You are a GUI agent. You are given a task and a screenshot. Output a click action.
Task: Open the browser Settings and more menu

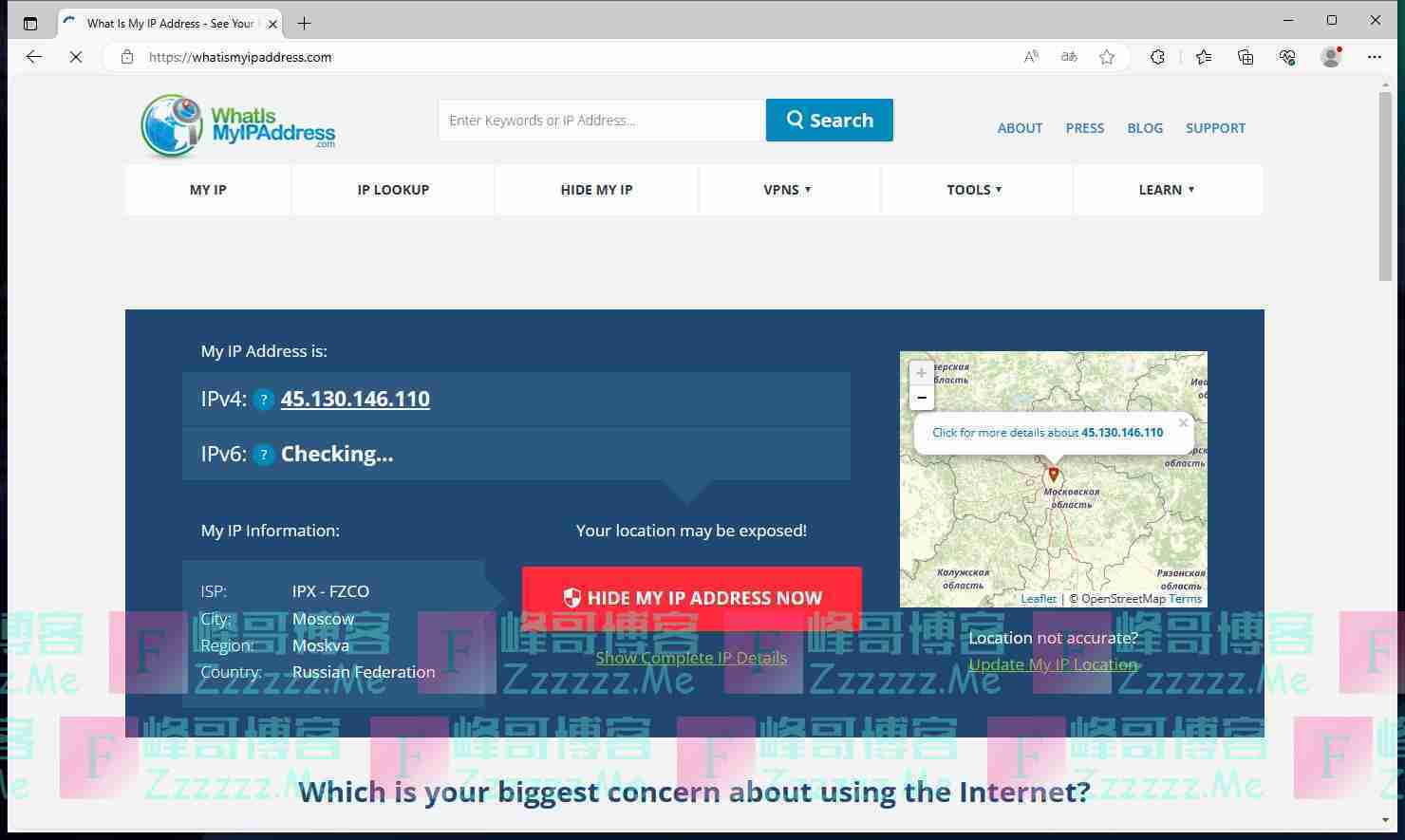[x=1374, y=57]
